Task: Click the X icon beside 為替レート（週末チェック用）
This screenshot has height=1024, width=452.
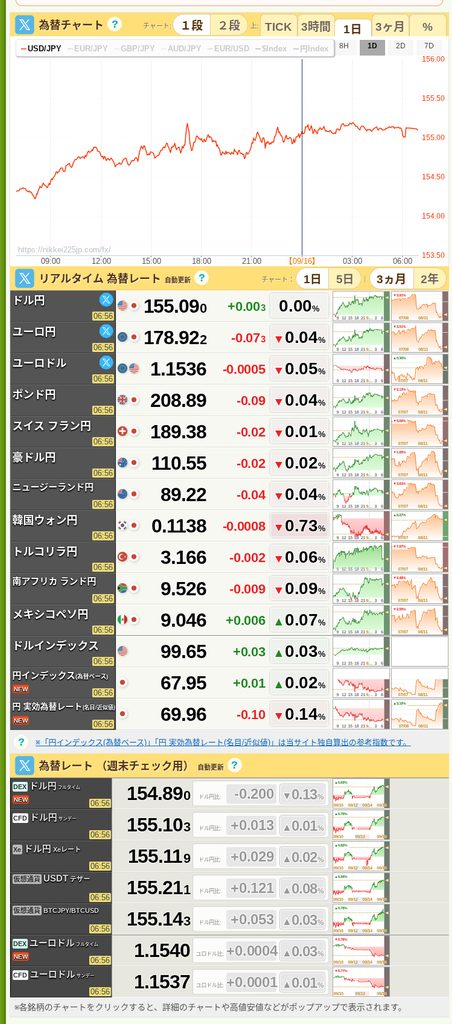Action: pyautogui.click(x=25, y=765)
